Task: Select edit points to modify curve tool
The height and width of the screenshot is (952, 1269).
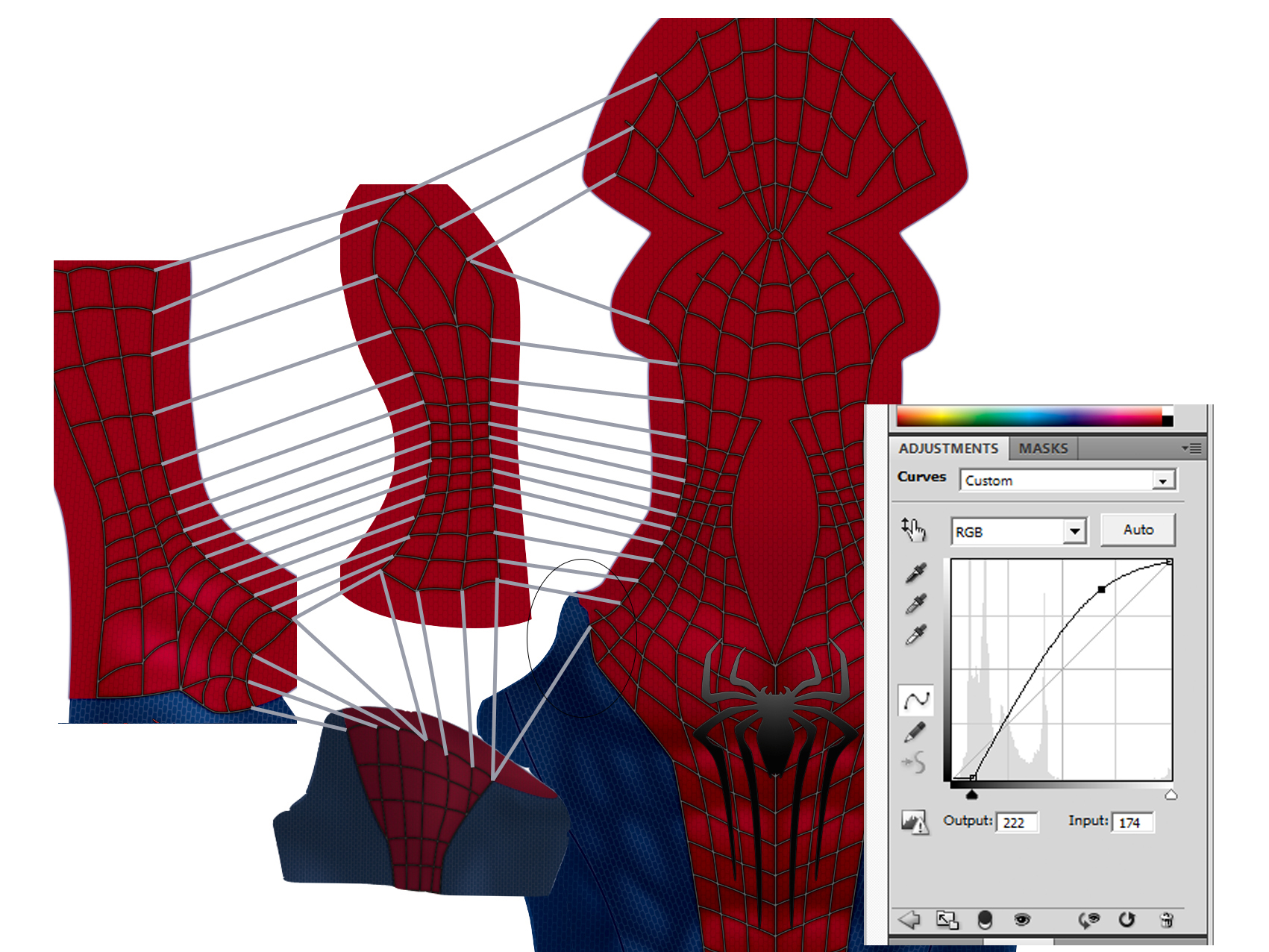Action: pos(915,700)
